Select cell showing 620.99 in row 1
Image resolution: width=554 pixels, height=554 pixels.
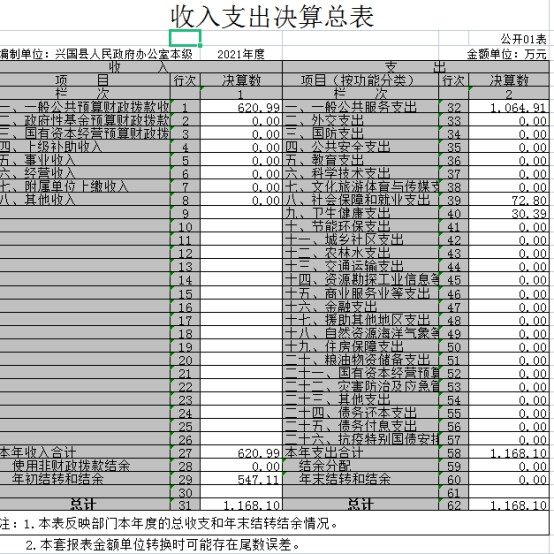(x=241, y=107)
